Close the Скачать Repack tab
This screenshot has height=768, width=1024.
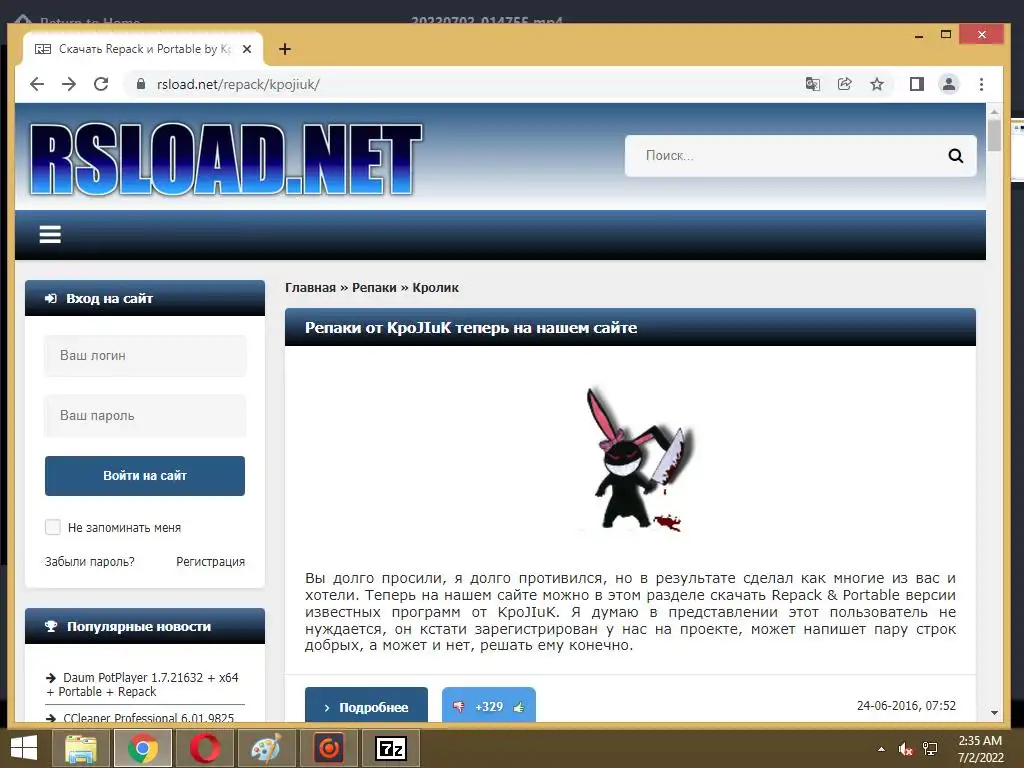click(x=247, y=49)
